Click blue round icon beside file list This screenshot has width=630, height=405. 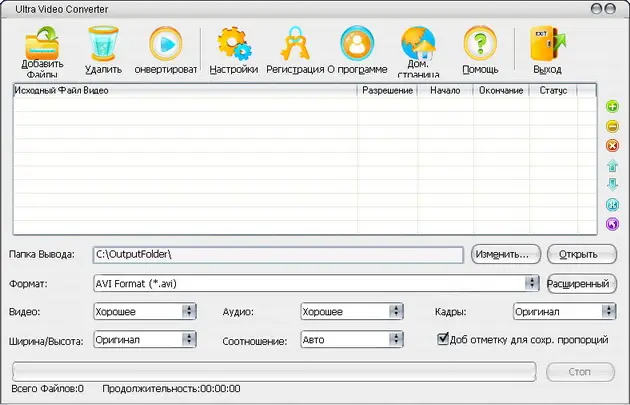[612, 205]
